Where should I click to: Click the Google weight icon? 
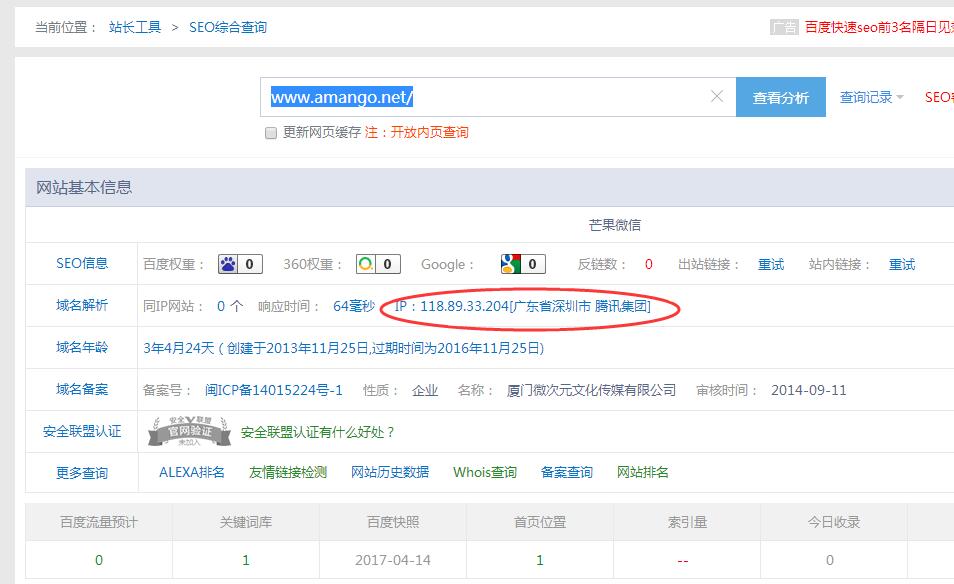[x=511, y=265]
